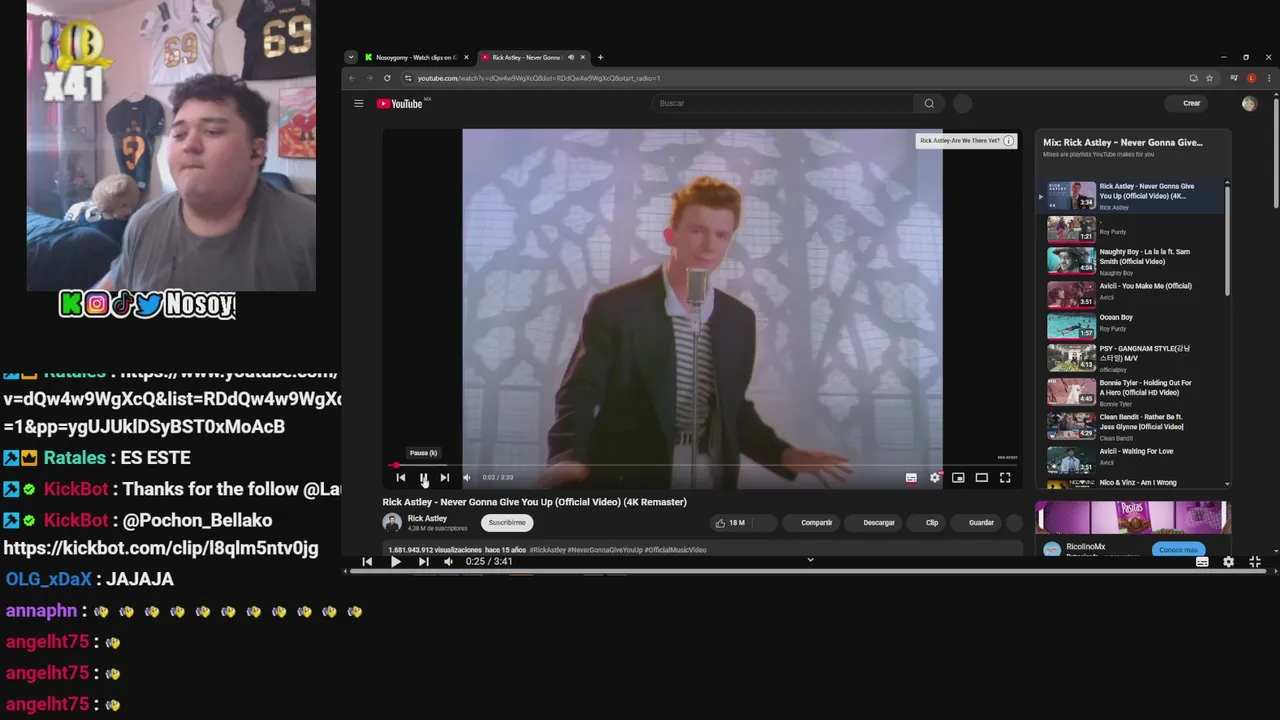Click the #RickAstley hashtag link

click(x=547, y=550)
